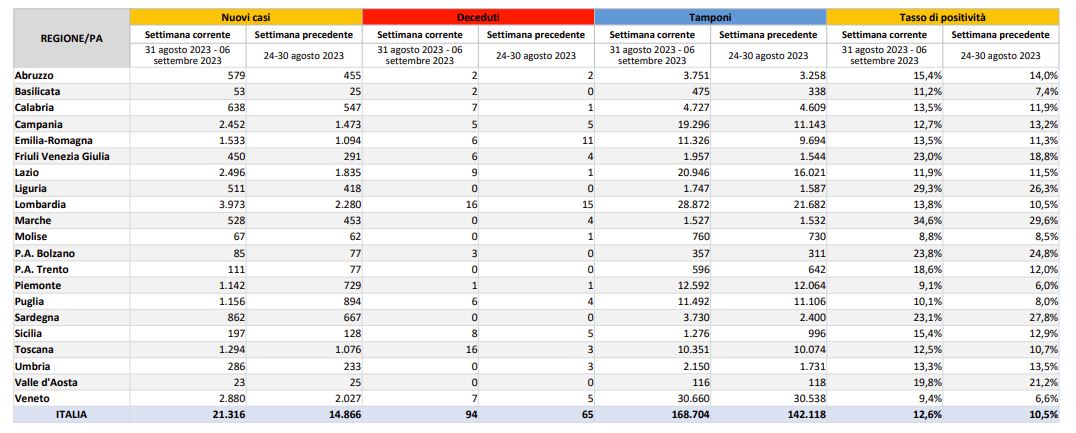Select the Valle d'Aosta row label

tap(46, 382)
